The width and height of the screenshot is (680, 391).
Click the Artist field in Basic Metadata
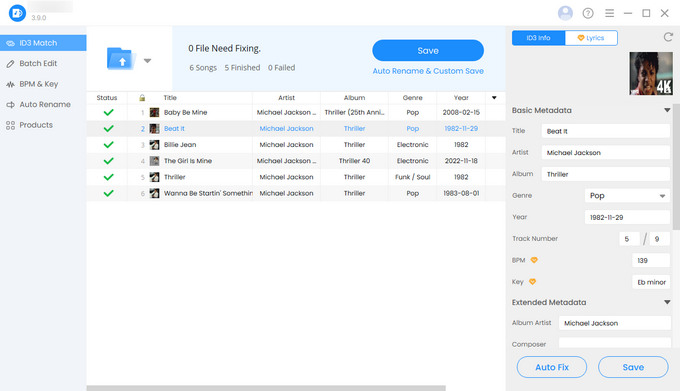click(605, 153)
